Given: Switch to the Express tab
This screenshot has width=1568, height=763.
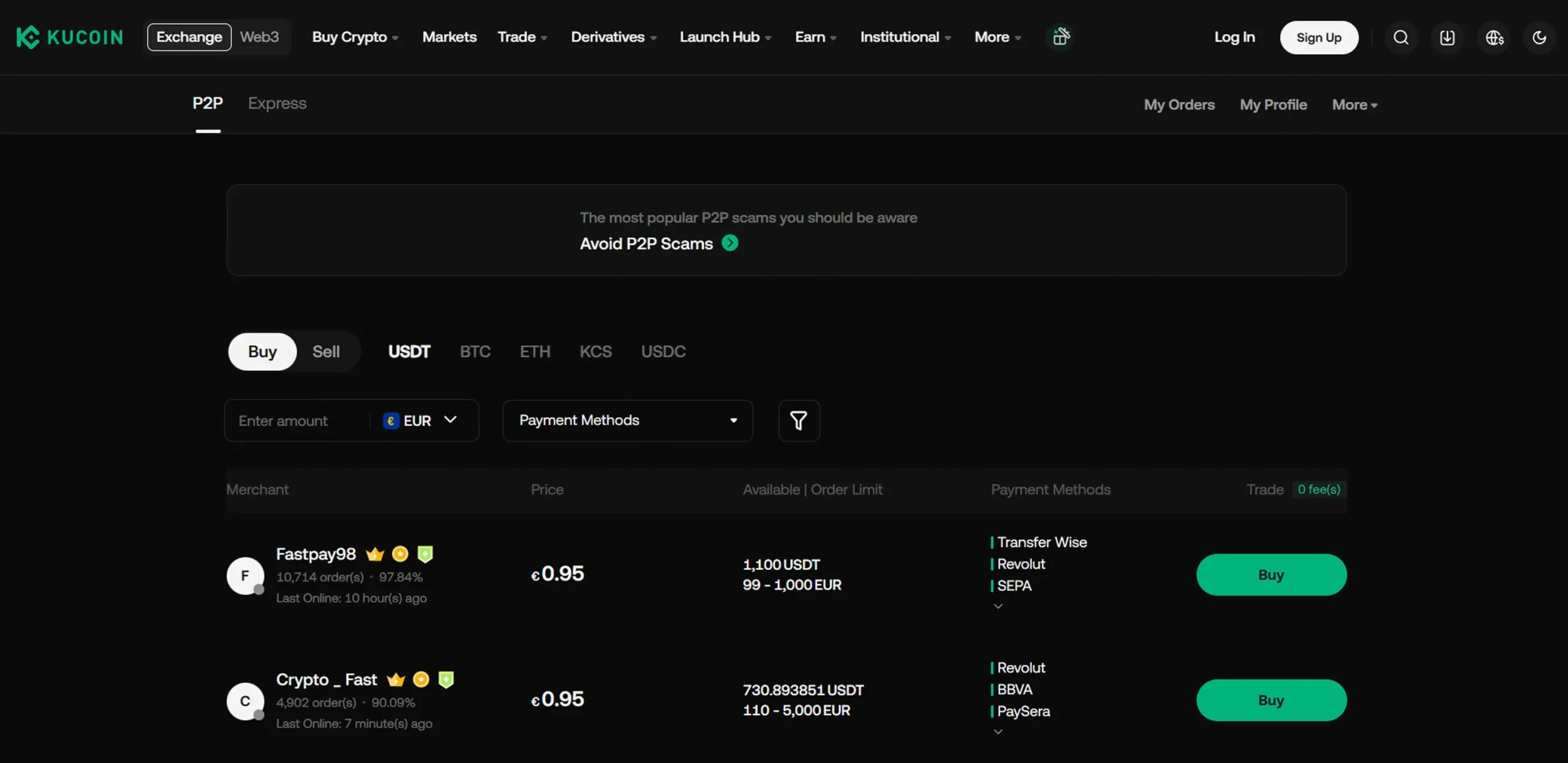Looking at the screenshot, I should click(277, 103).
